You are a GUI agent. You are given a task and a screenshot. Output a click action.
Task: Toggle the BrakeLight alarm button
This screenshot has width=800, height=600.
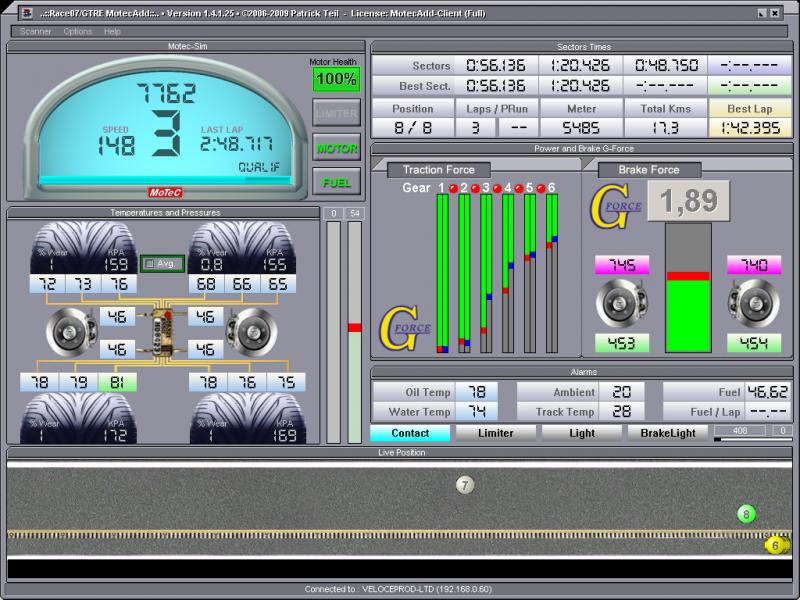click(x=667, y=433)
